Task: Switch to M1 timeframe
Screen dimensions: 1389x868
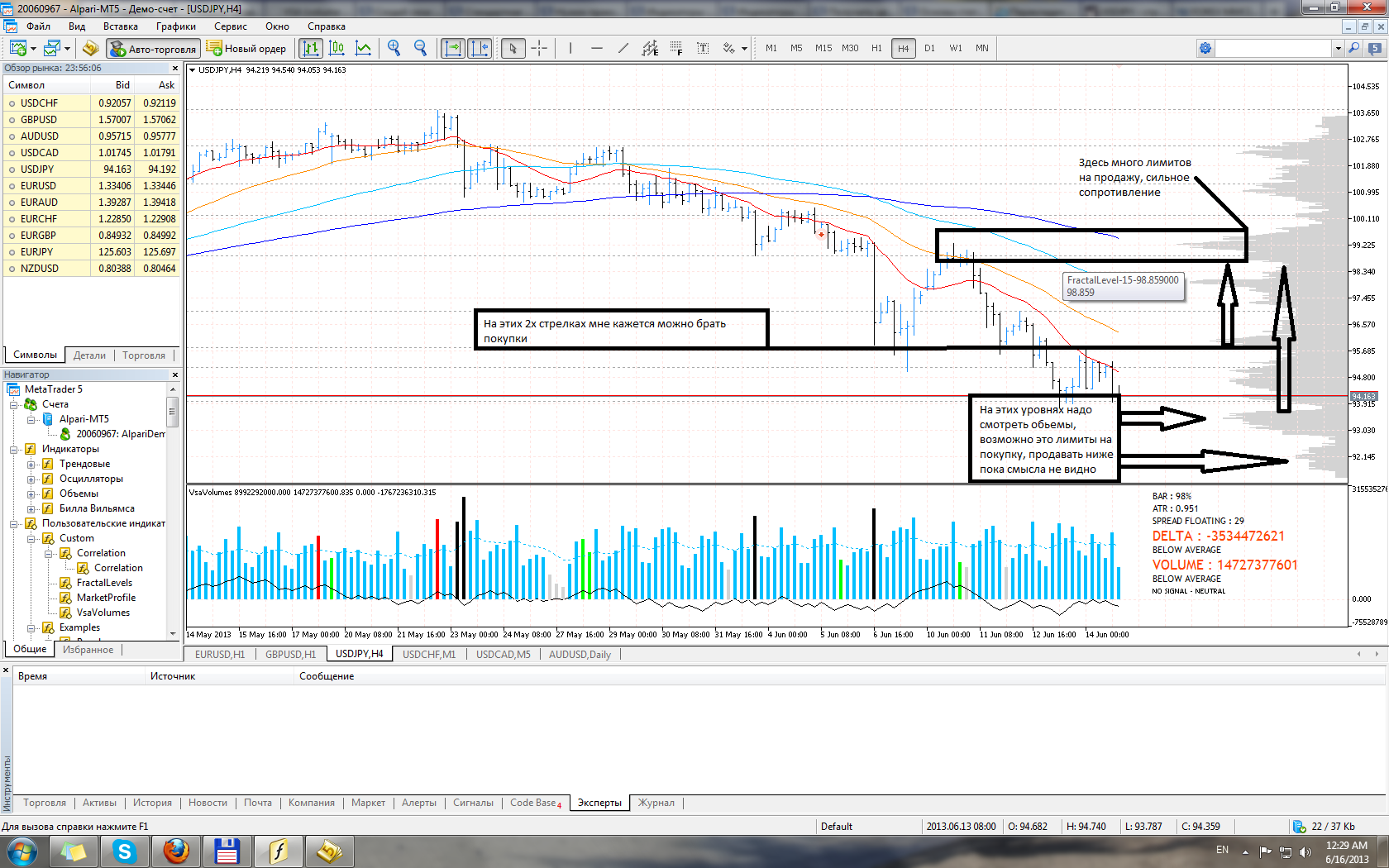Action: coord(771,48)
